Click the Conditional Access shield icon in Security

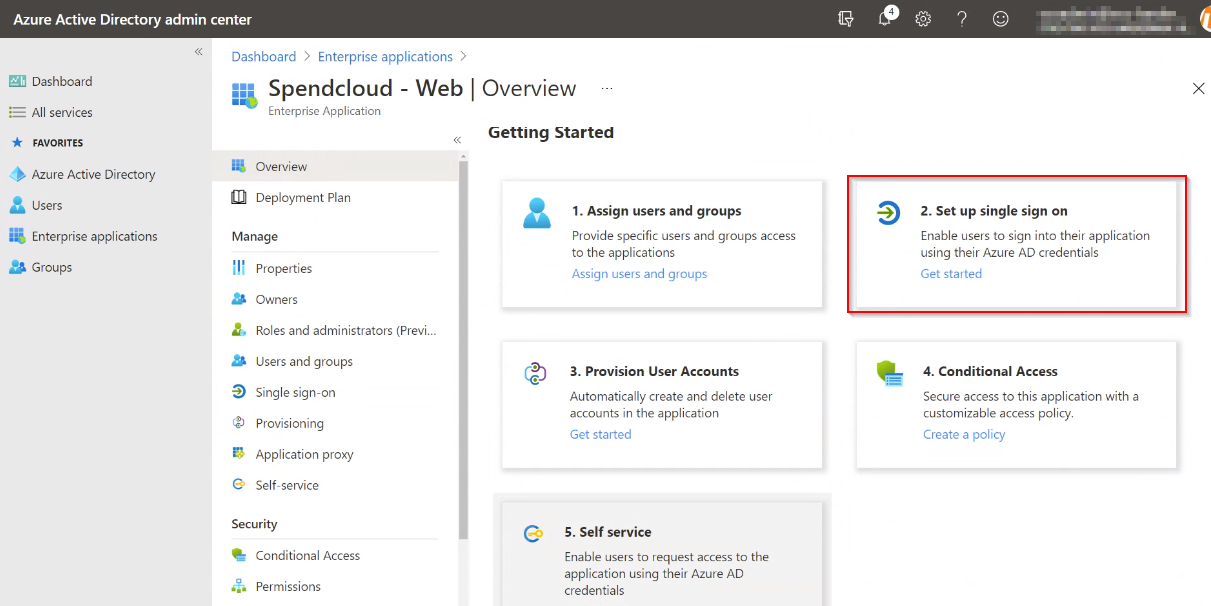[x=239, y=555]
